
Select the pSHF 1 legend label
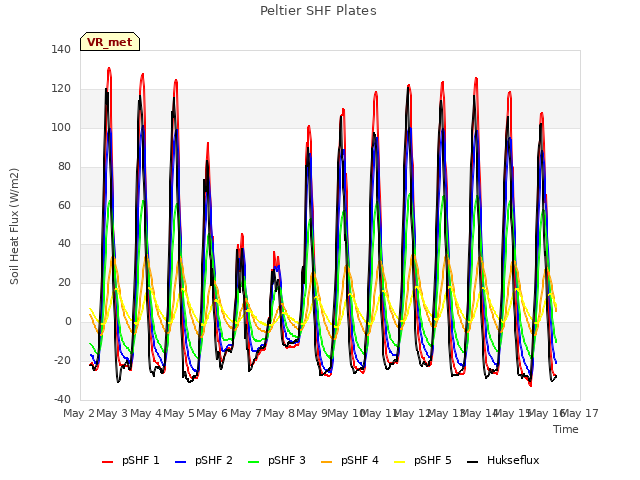140,460
